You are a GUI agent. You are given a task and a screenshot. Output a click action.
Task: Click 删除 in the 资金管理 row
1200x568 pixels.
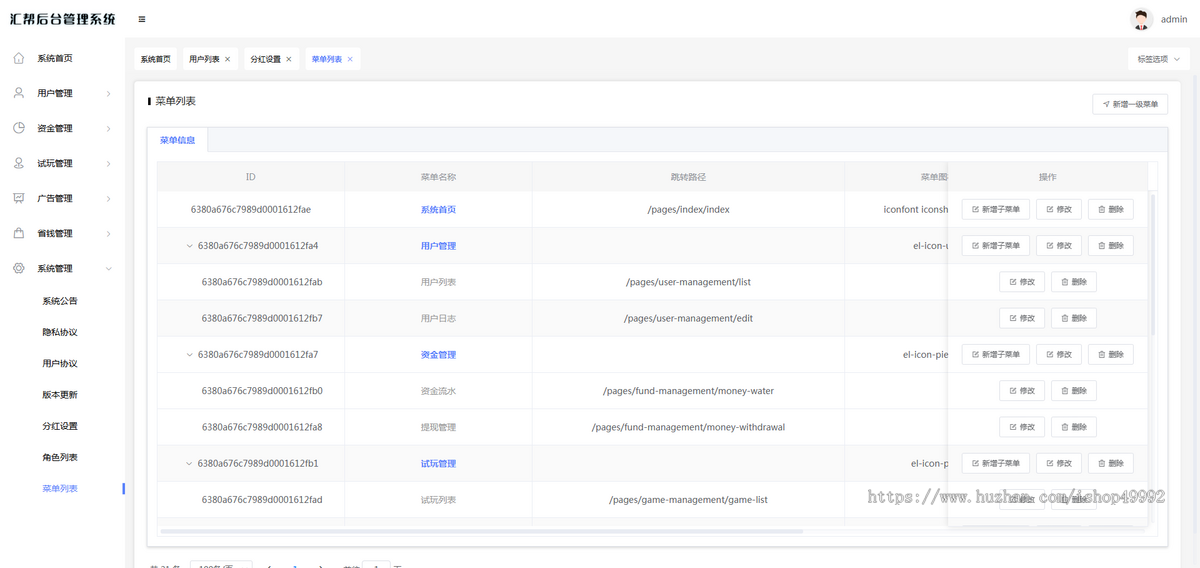click(x=1111, y=354)
